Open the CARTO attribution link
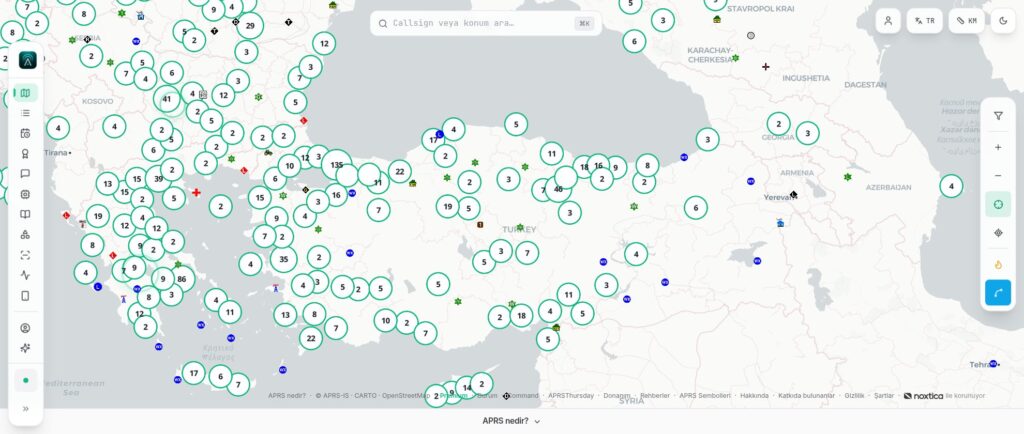This screenshot has height=434, width=1024. 365,395
